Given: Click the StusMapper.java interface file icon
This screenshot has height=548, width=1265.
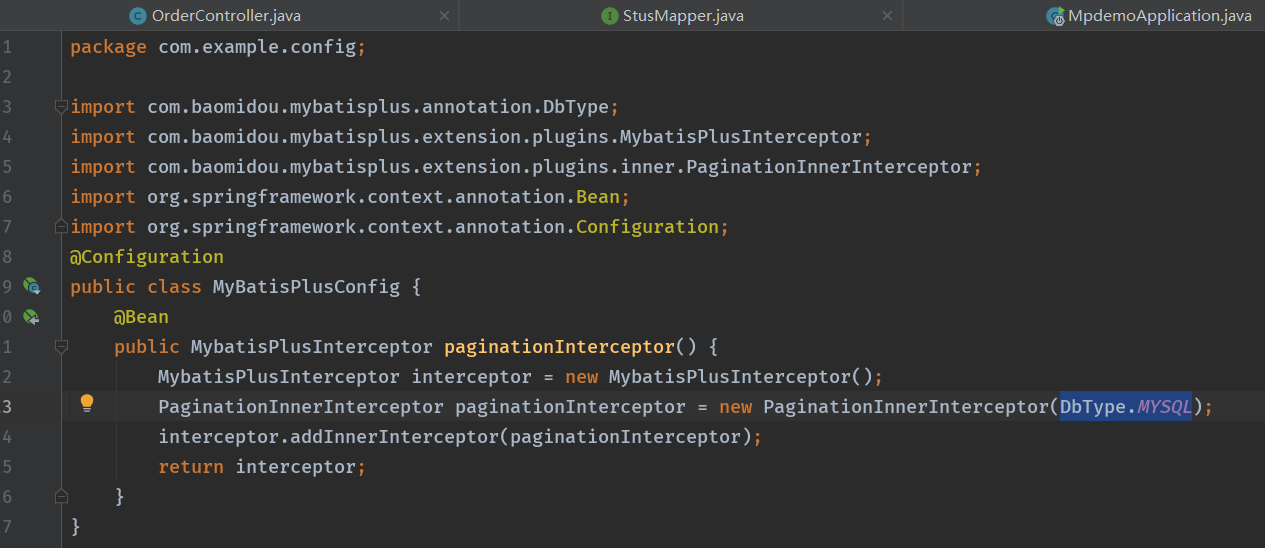Looking at the screenshot, I should click(x=609, y=16).
